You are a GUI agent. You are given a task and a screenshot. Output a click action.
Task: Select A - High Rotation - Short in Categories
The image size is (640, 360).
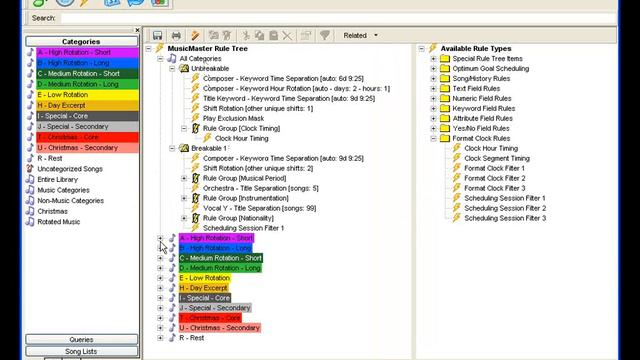(x=87, y=52)
